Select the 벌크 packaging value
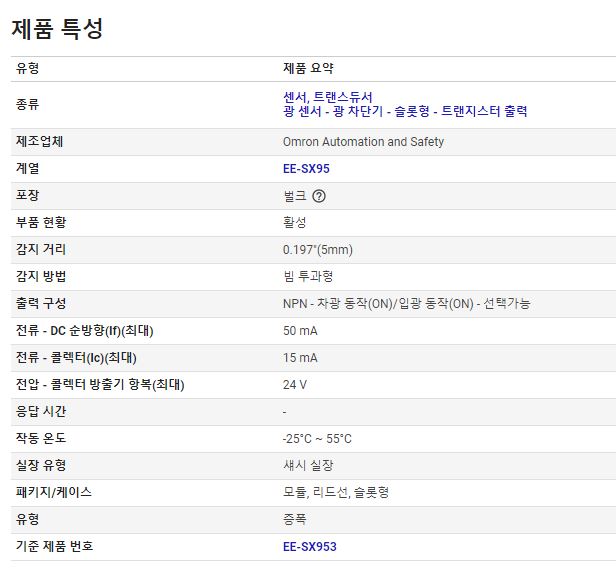The height and width of the screenshot is (570, 616). pyautogui.click(x=295, y=196)
